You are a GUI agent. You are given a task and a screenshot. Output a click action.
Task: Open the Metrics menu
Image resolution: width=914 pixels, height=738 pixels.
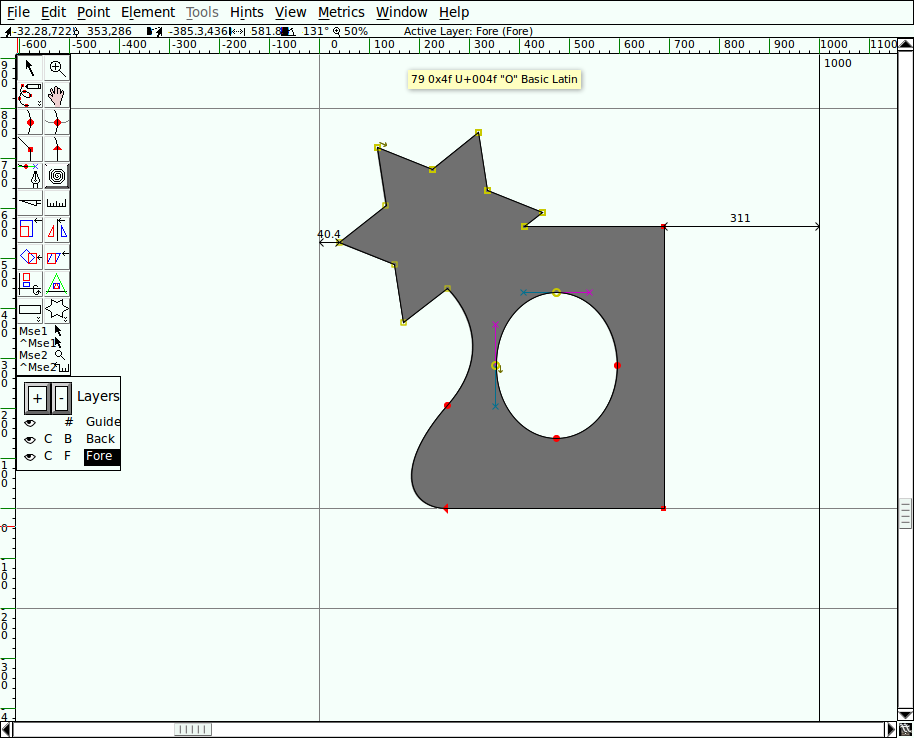pyautogui.click(x=341, y=12)
